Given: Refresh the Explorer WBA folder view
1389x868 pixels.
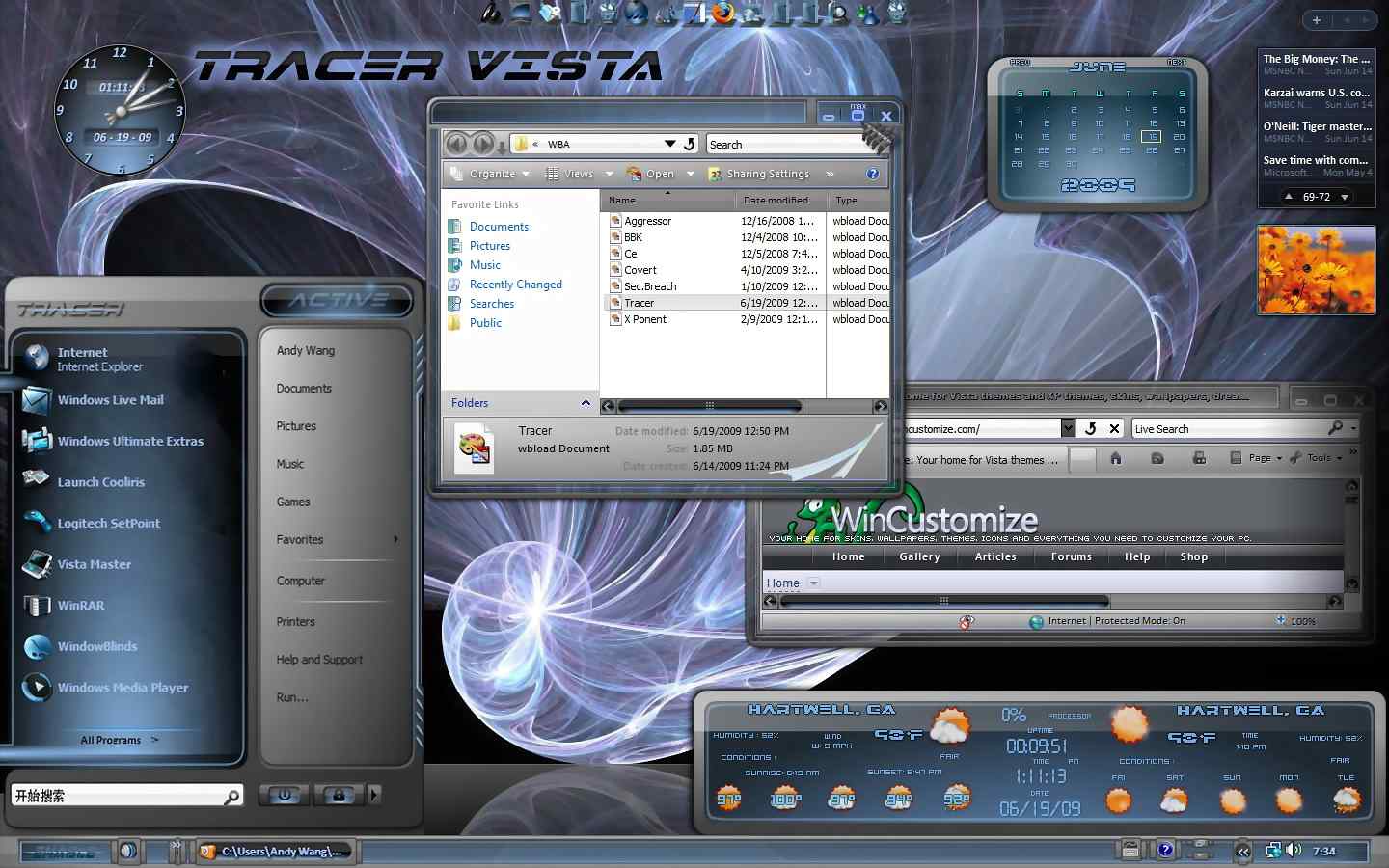Looking at the screenshot, I should point(690,144).
